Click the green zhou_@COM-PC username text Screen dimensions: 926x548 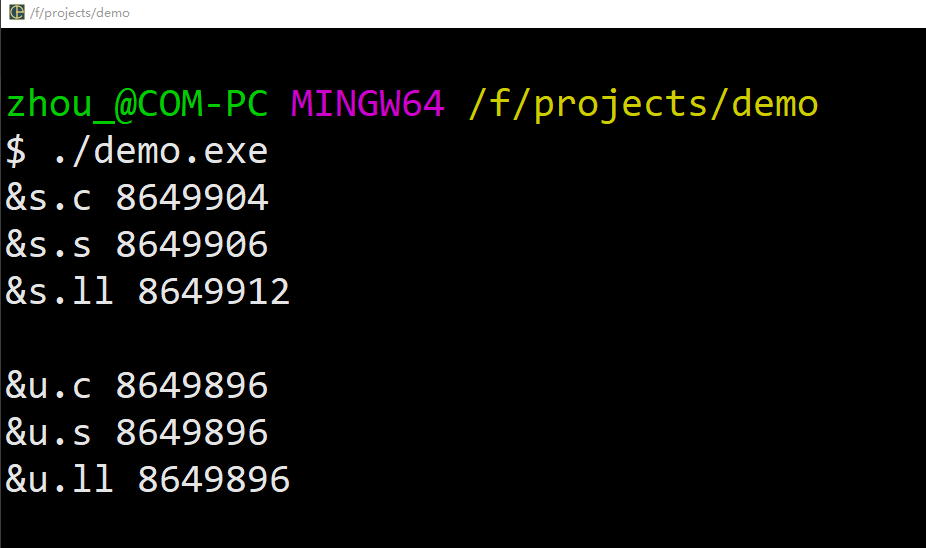pos(137,105)
